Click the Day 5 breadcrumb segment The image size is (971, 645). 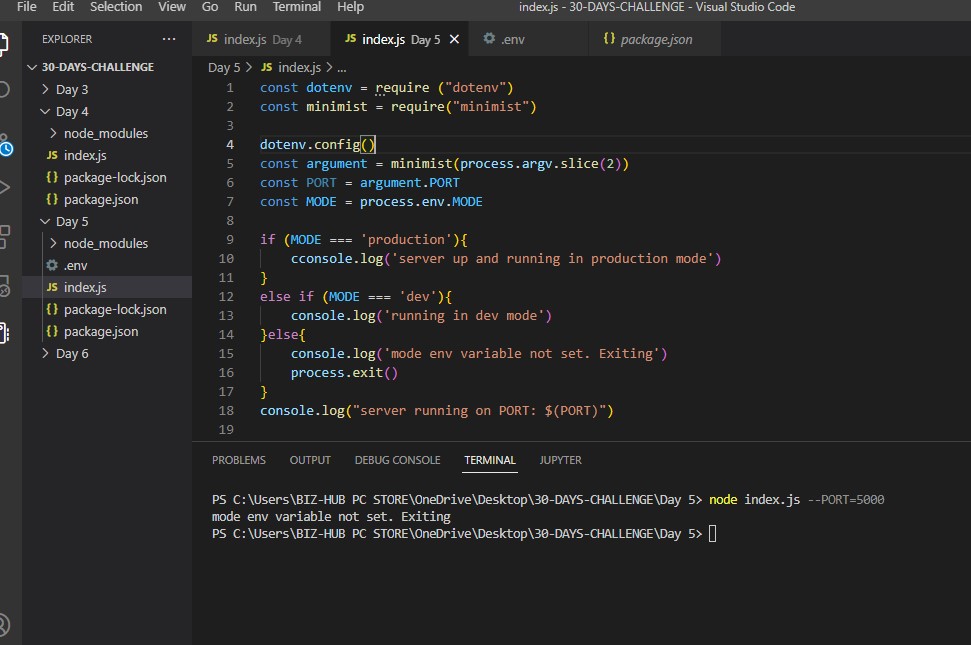[x=224, y=67]
